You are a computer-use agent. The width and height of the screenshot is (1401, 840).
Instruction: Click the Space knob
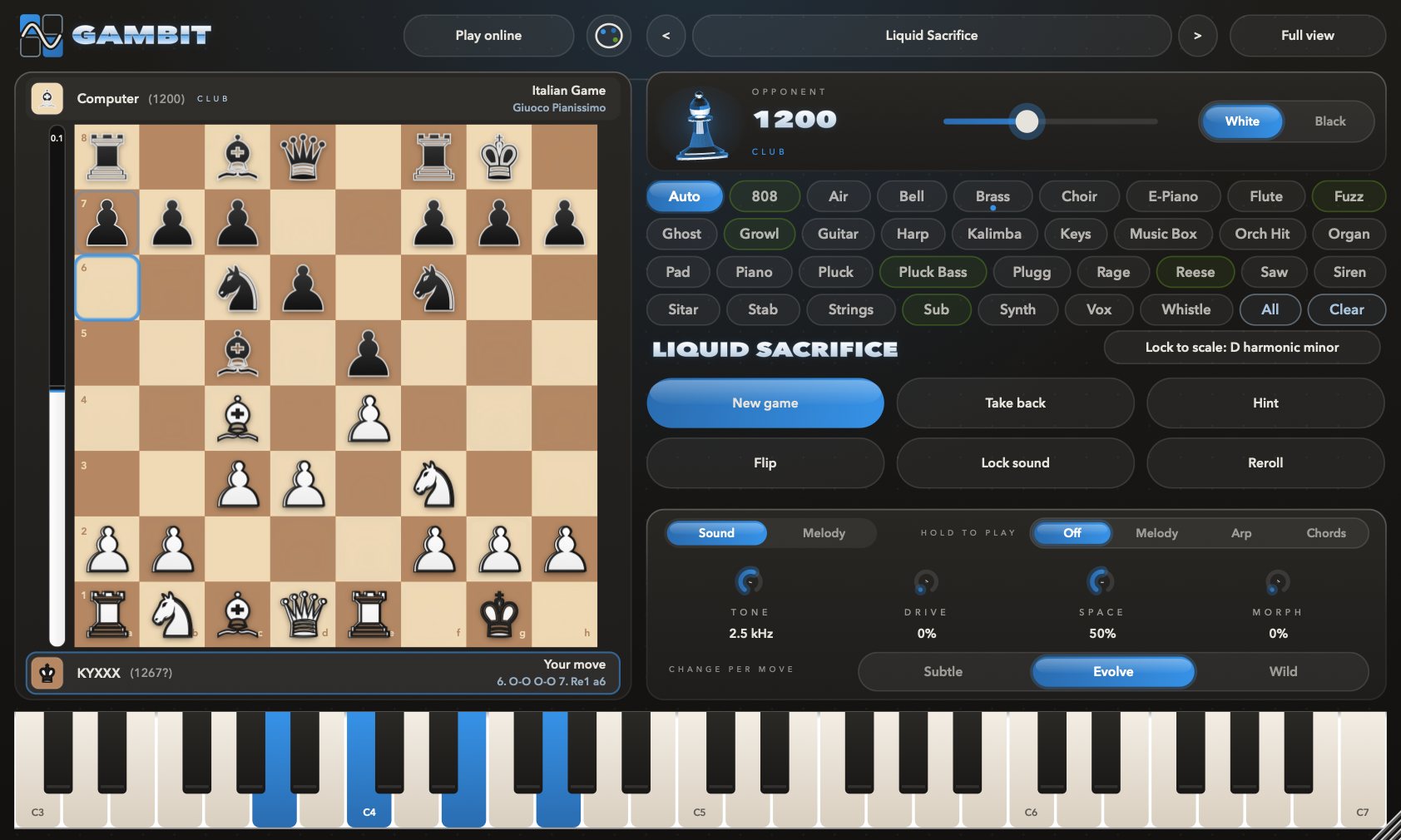point(1101,581)
